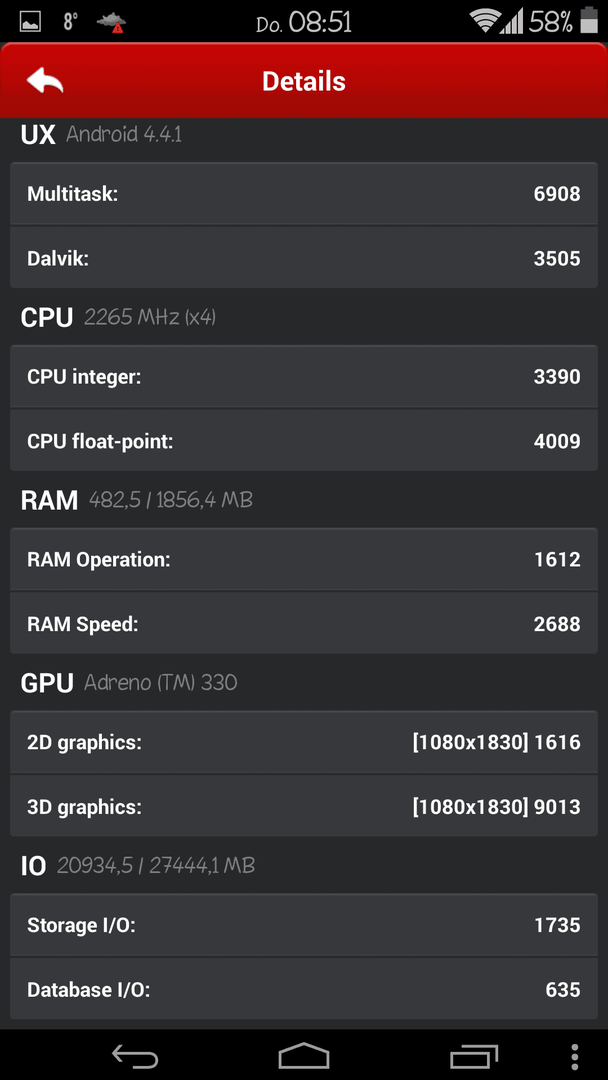Tap the picture notification icon in status bar
Image resolution: width=608 pixels, height=1080 pixels.
click(30, 22)
